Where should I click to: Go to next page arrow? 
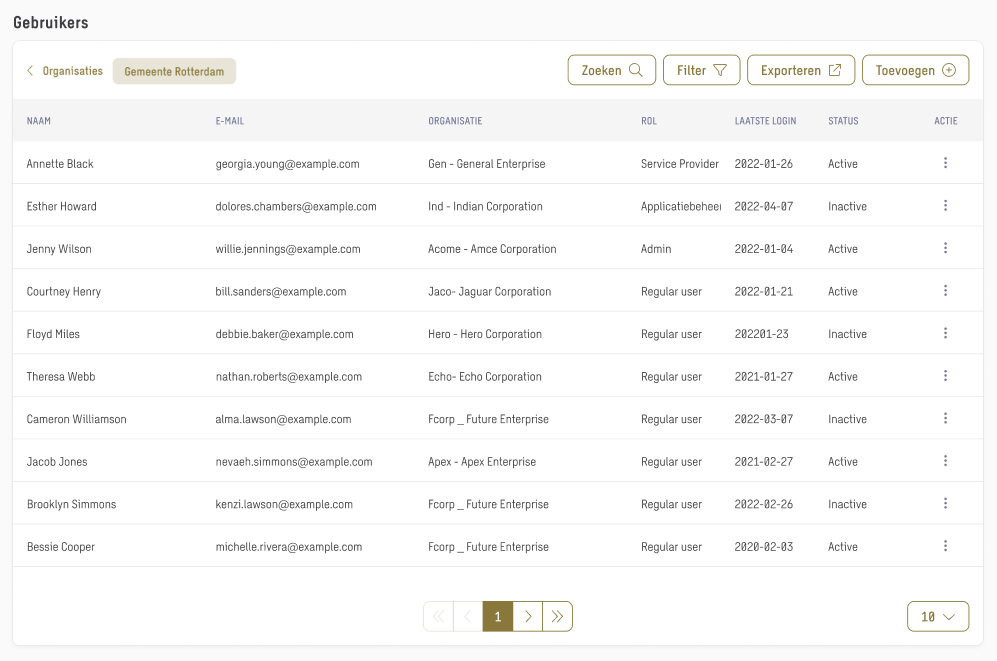tap(528, 617)
